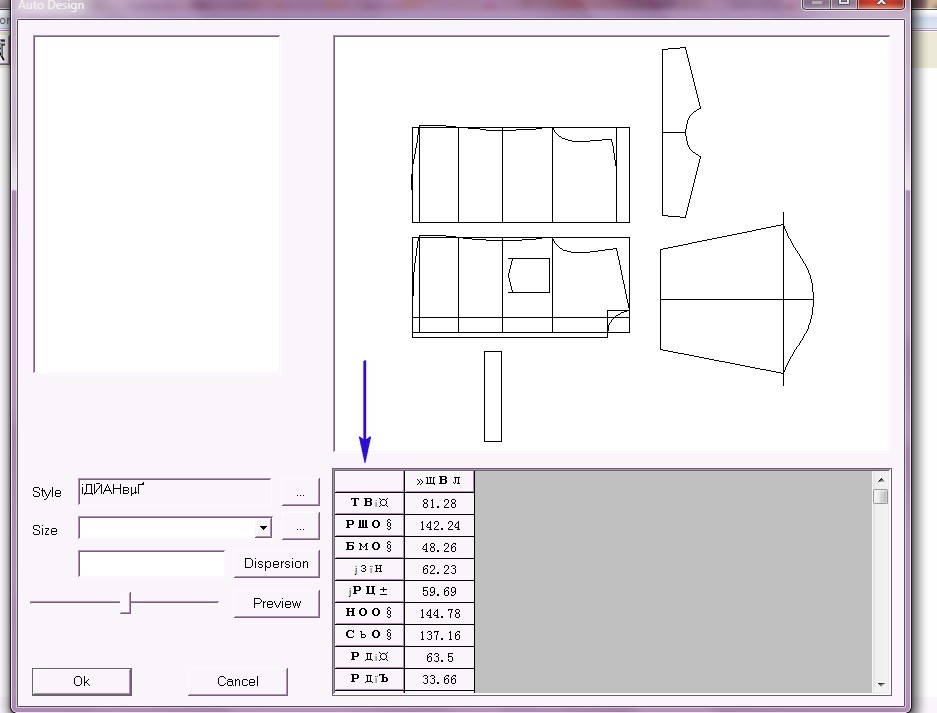Image resolution: width=937 pixels, height=713 pixels.
Task: Select the cell with value 59.69
Action: pyautogui.click(x=439, y=592)
